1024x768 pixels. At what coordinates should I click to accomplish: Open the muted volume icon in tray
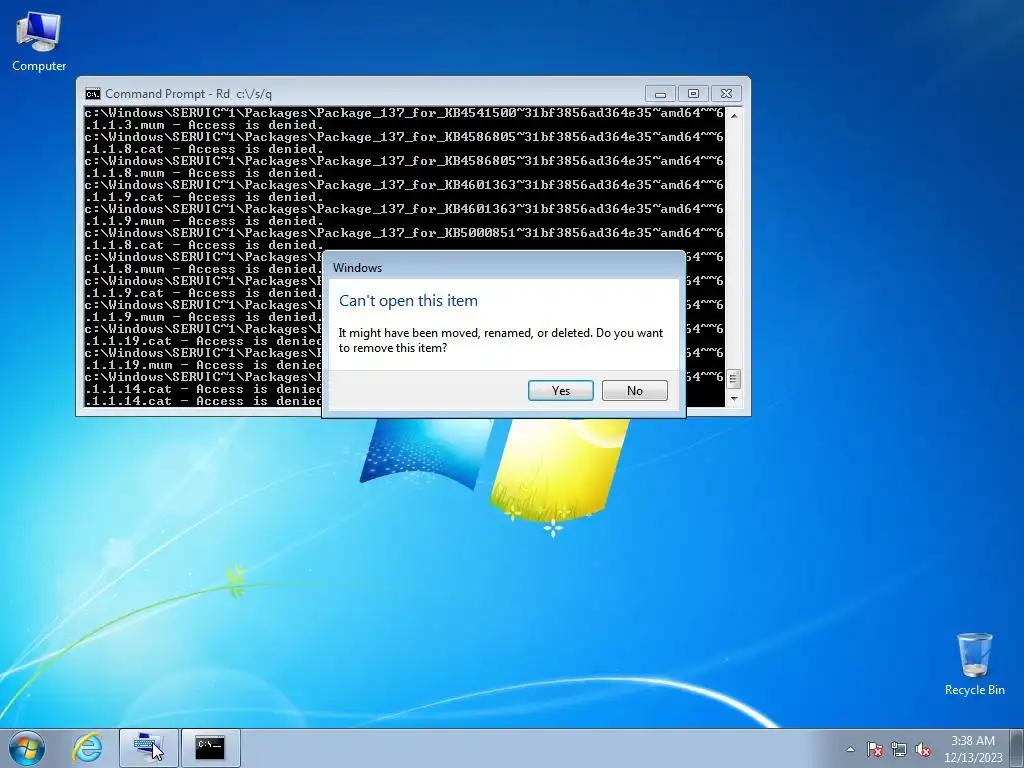[923, 749]
